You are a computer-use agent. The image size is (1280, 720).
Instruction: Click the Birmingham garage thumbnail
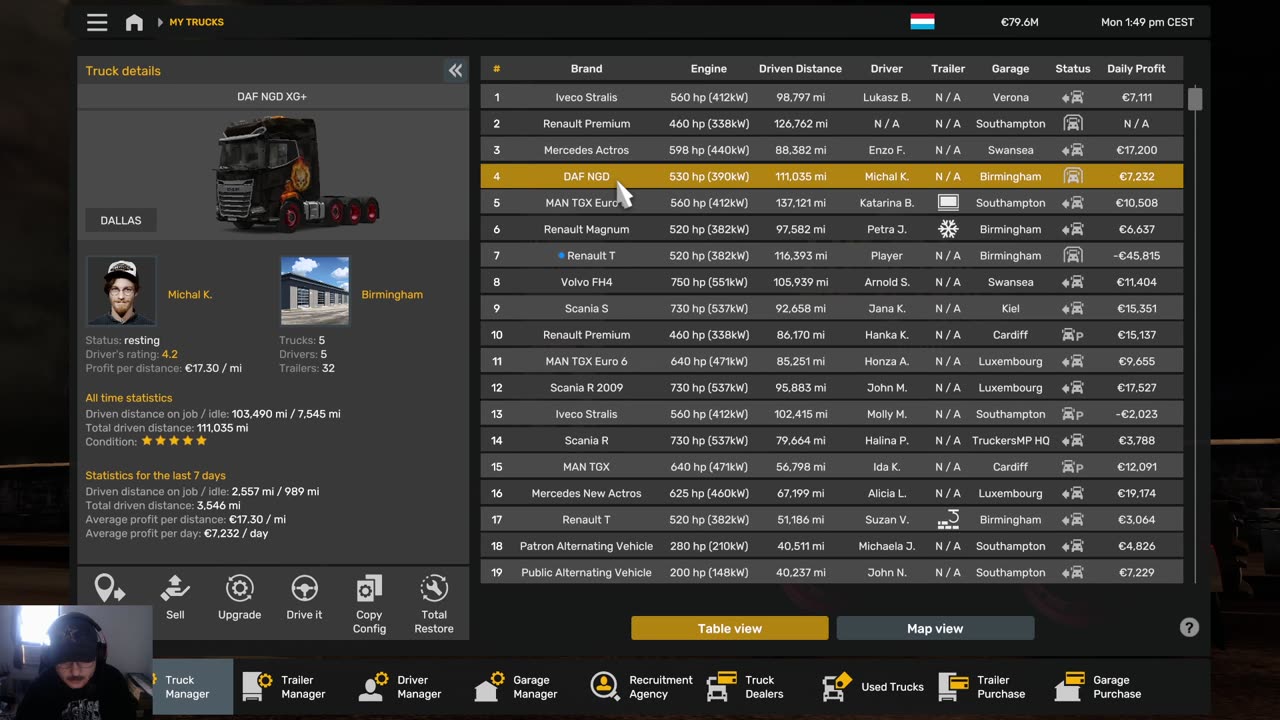pos(315,291)
